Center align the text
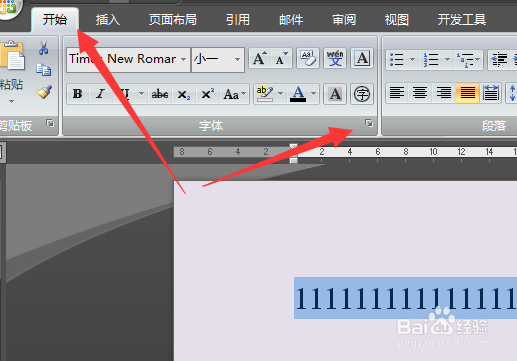The height and width of the screenshot is (361, 517). (x=420, y=93)
